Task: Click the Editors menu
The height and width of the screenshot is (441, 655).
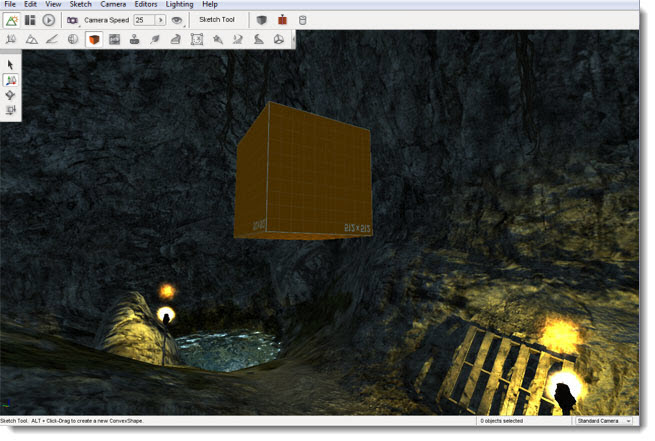Action: pyautogui.click(x=146, y=5)
